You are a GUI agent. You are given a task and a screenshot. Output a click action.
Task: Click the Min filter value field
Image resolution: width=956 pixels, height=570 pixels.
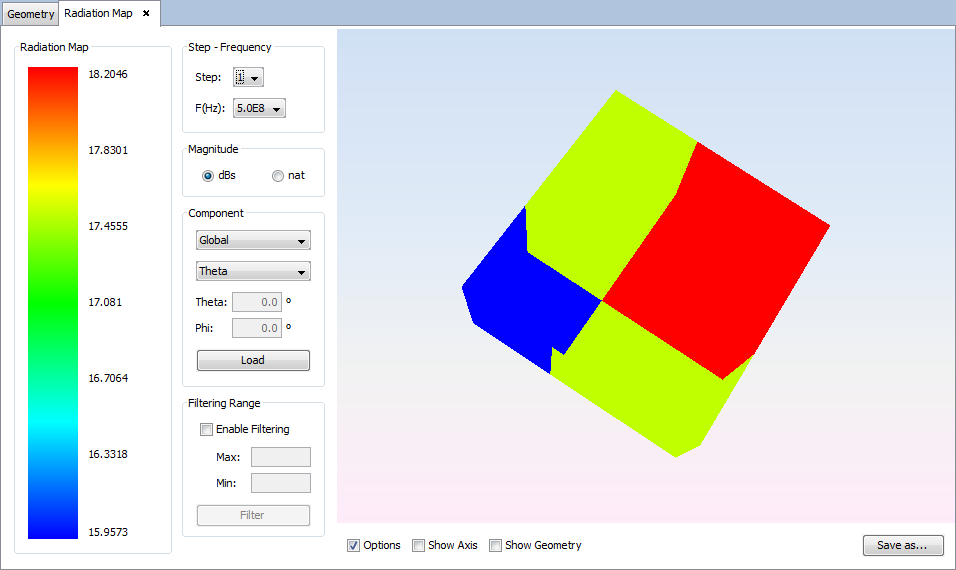[x=280, y=483]
